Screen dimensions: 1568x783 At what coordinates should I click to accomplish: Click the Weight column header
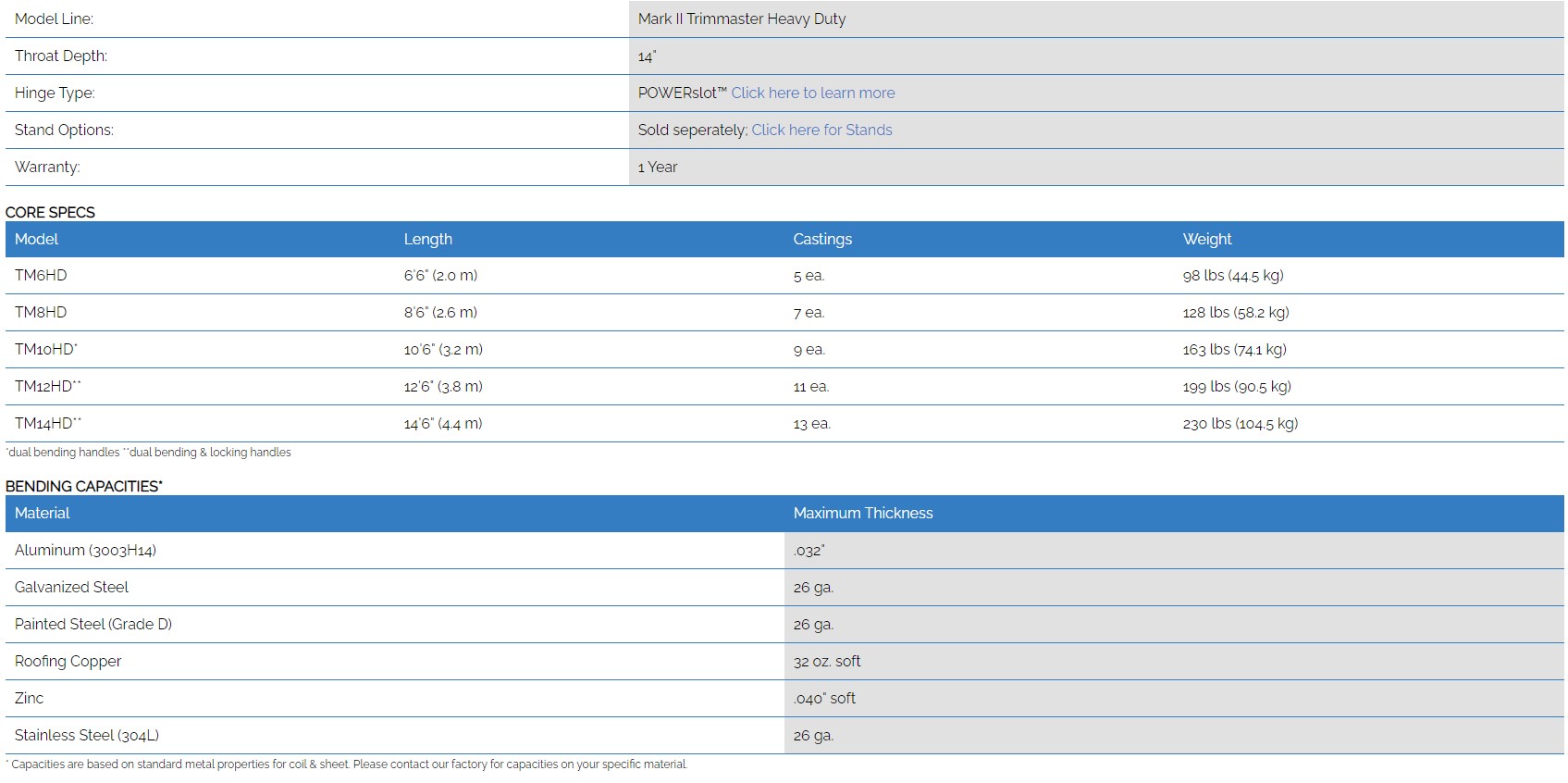coord(1206,239)
